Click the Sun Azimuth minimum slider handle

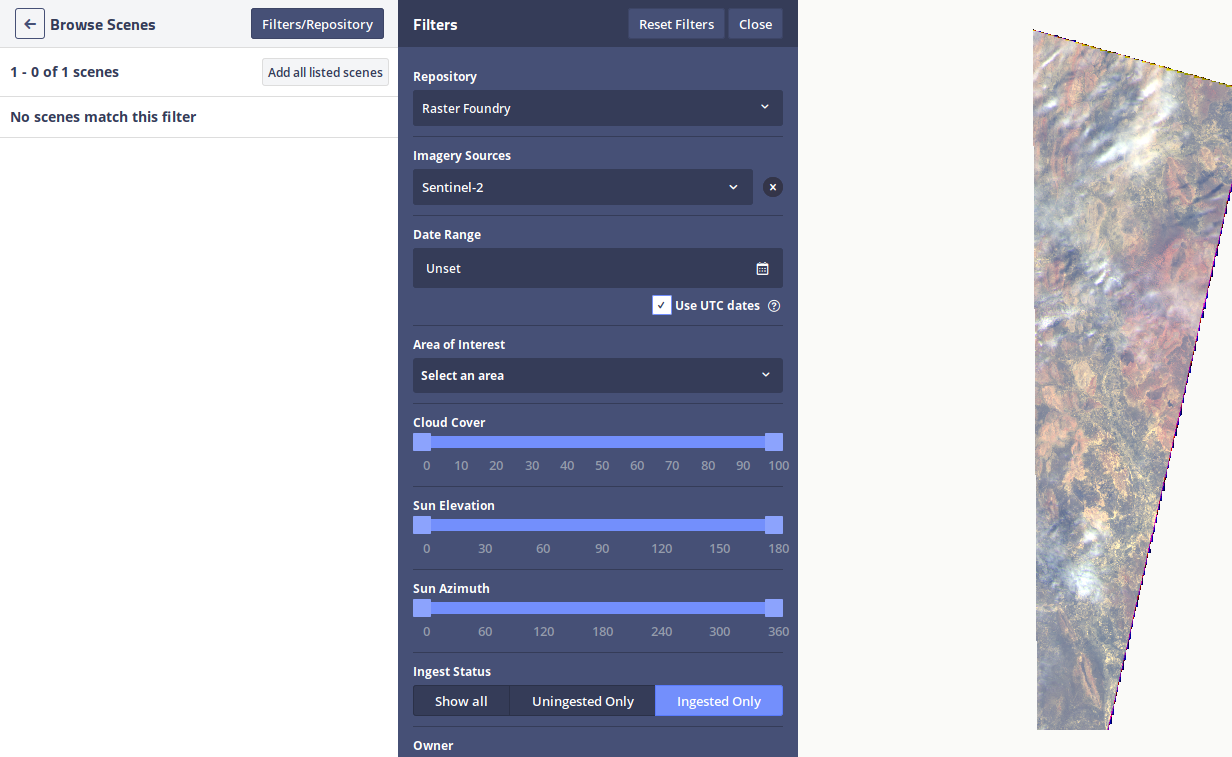coord(422,608)
